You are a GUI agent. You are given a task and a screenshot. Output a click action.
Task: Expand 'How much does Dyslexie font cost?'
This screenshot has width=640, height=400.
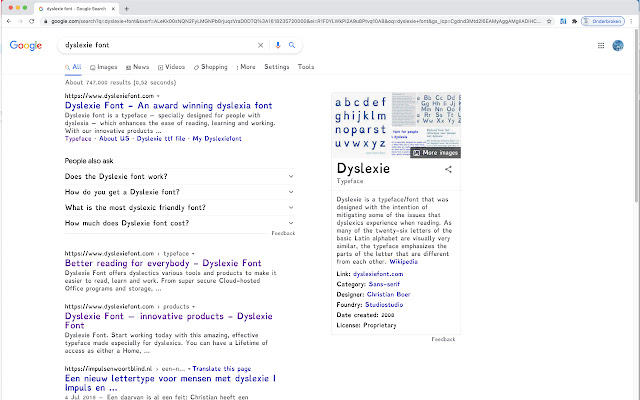point(180,223)
